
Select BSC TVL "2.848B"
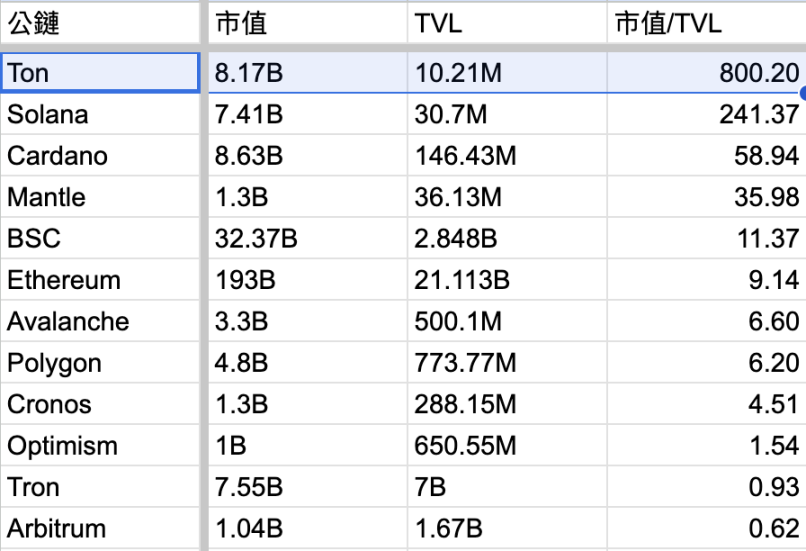[507, 238]
